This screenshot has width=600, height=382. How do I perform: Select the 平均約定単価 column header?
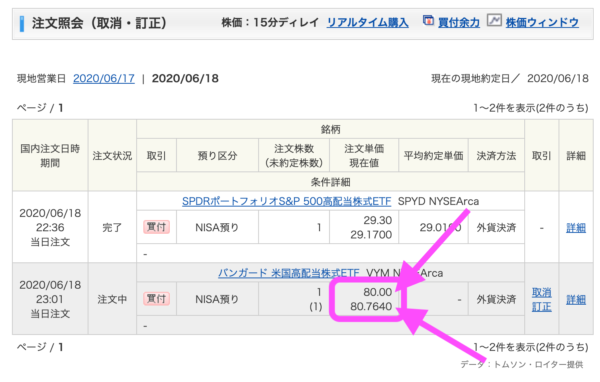coord(434,156)
